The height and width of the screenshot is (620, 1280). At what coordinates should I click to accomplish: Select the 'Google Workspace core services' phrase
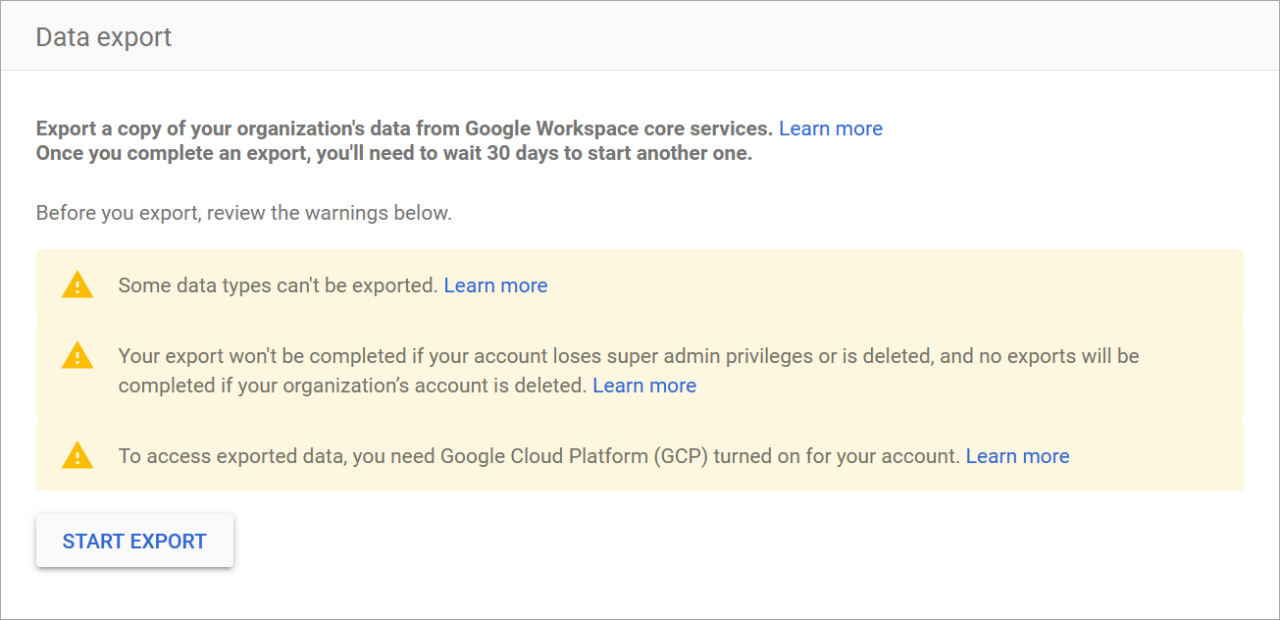618,128
